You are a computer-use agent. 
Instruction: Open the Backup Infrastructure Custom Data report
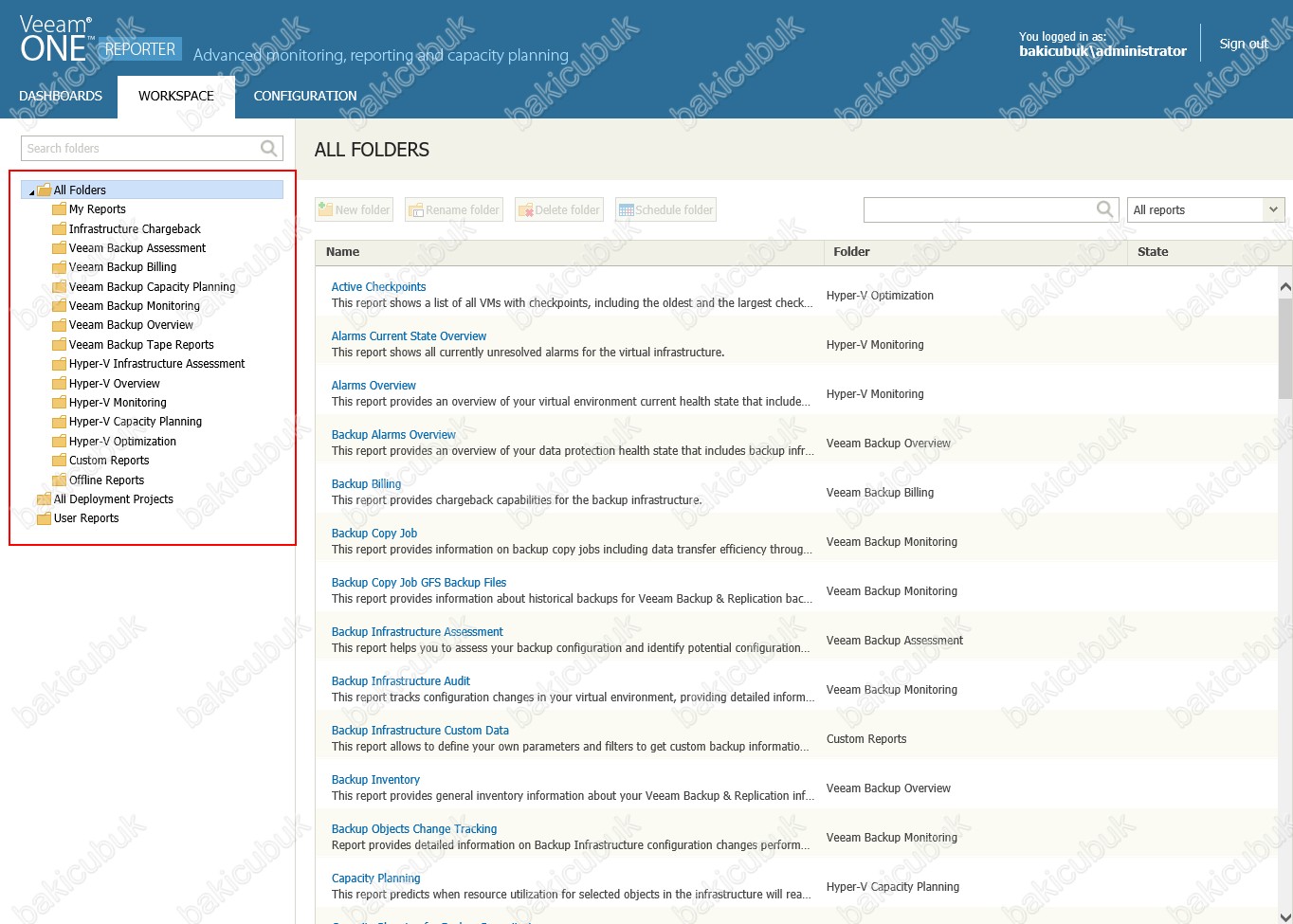click(x=420, y=731)
